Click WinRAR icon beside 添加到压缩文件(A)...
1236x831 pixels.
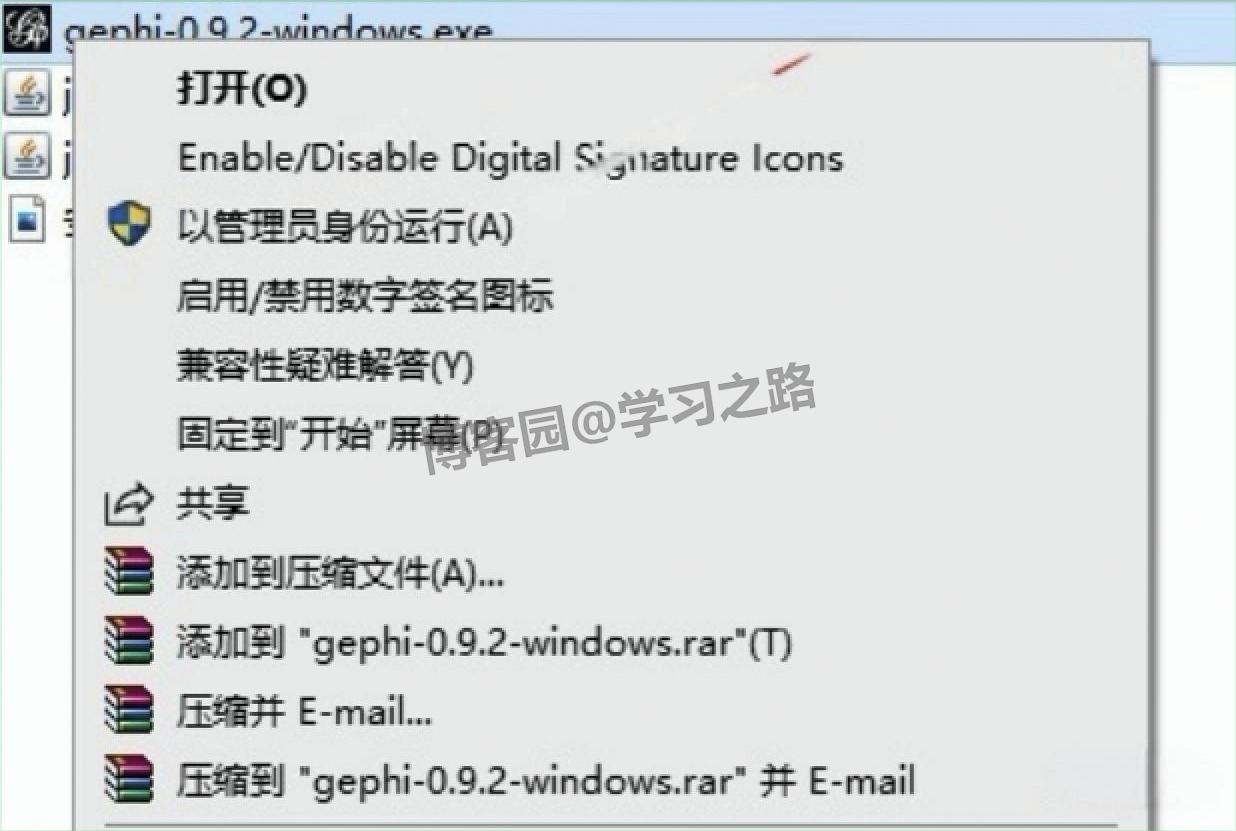pyautogui.click(x=129, y=572)
